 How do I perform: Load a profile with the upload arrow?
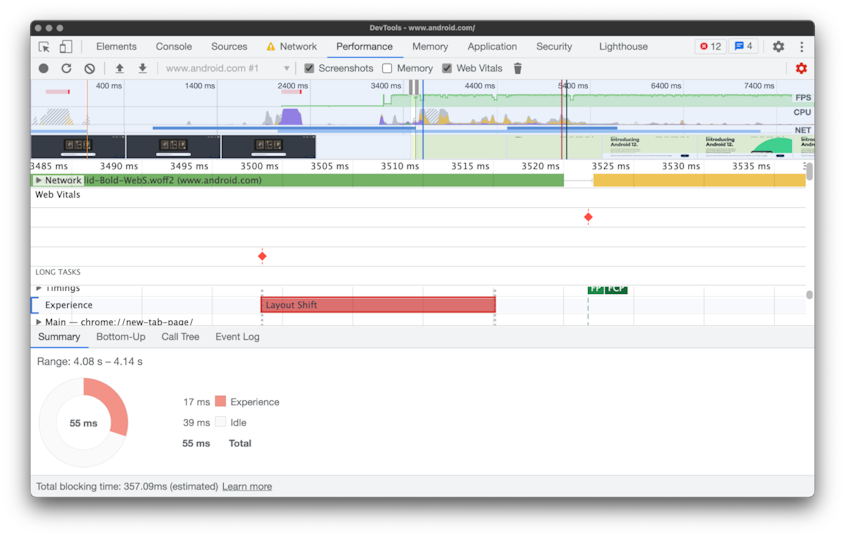point(120,69)
